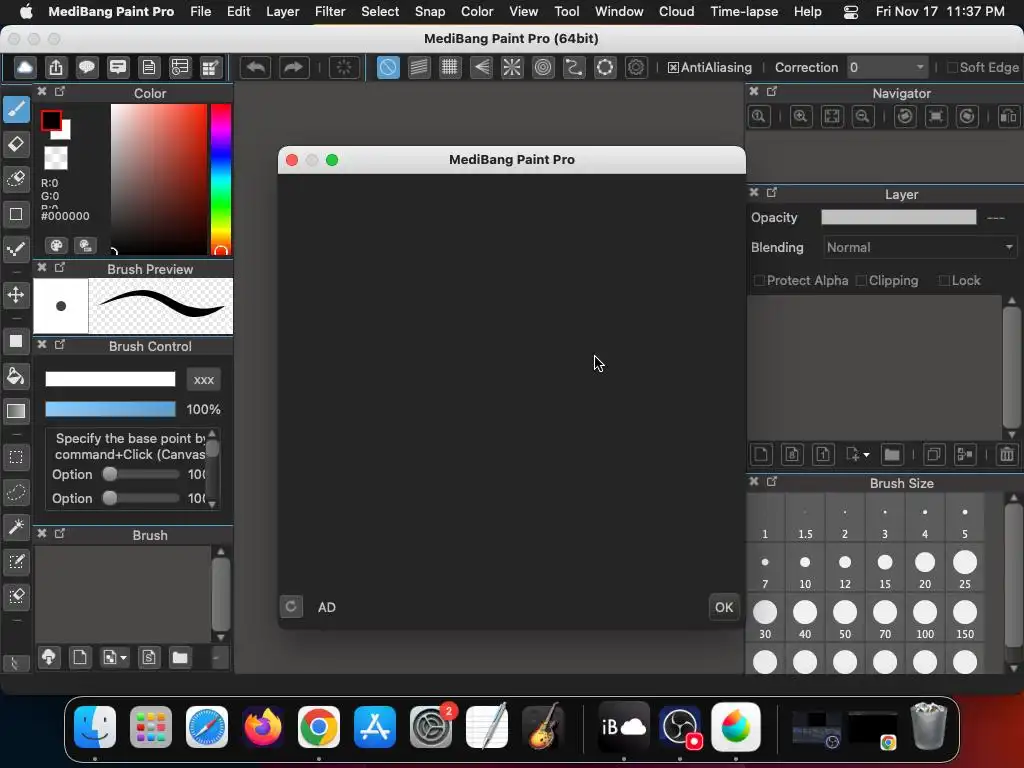1024x768 pixels.
Task: Choose brush size 7 preset
Action: (765, 569)
